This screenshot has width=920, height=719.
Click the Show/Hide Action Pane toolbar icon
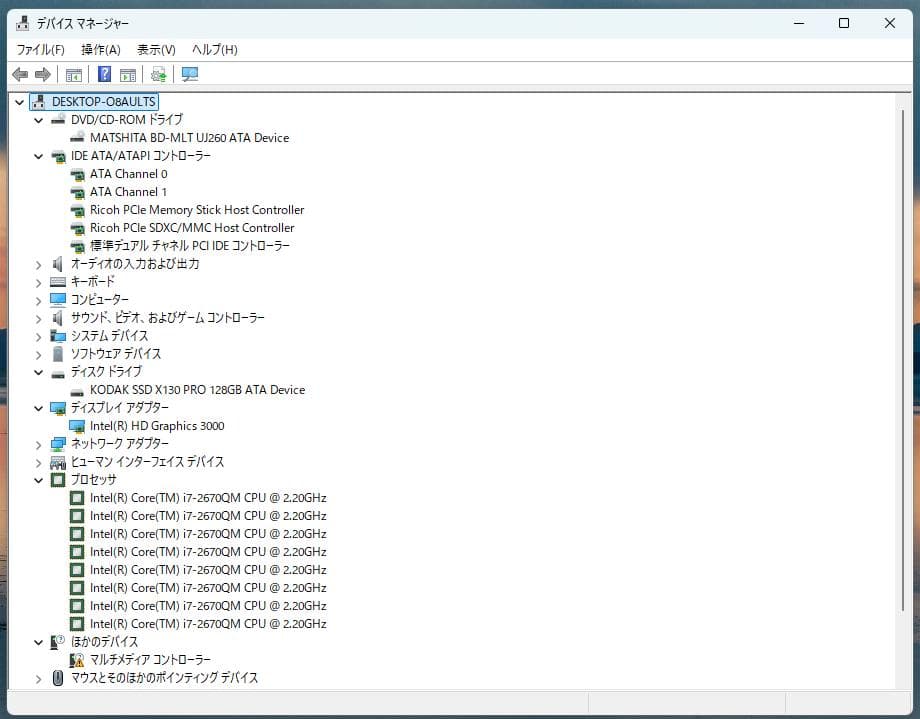click(128, 74)
